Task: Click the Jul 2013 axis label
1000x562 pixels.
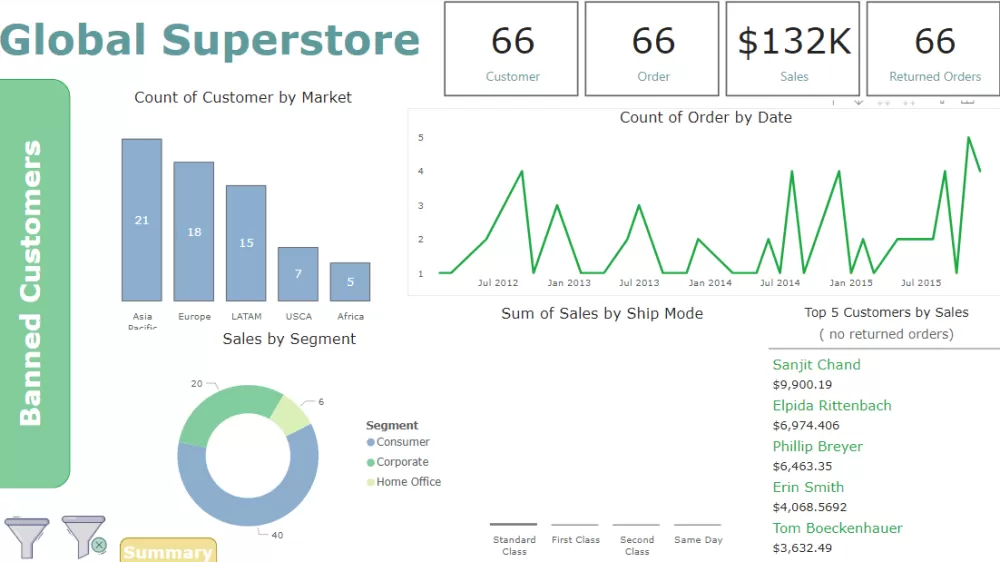Action: [639, 283]
